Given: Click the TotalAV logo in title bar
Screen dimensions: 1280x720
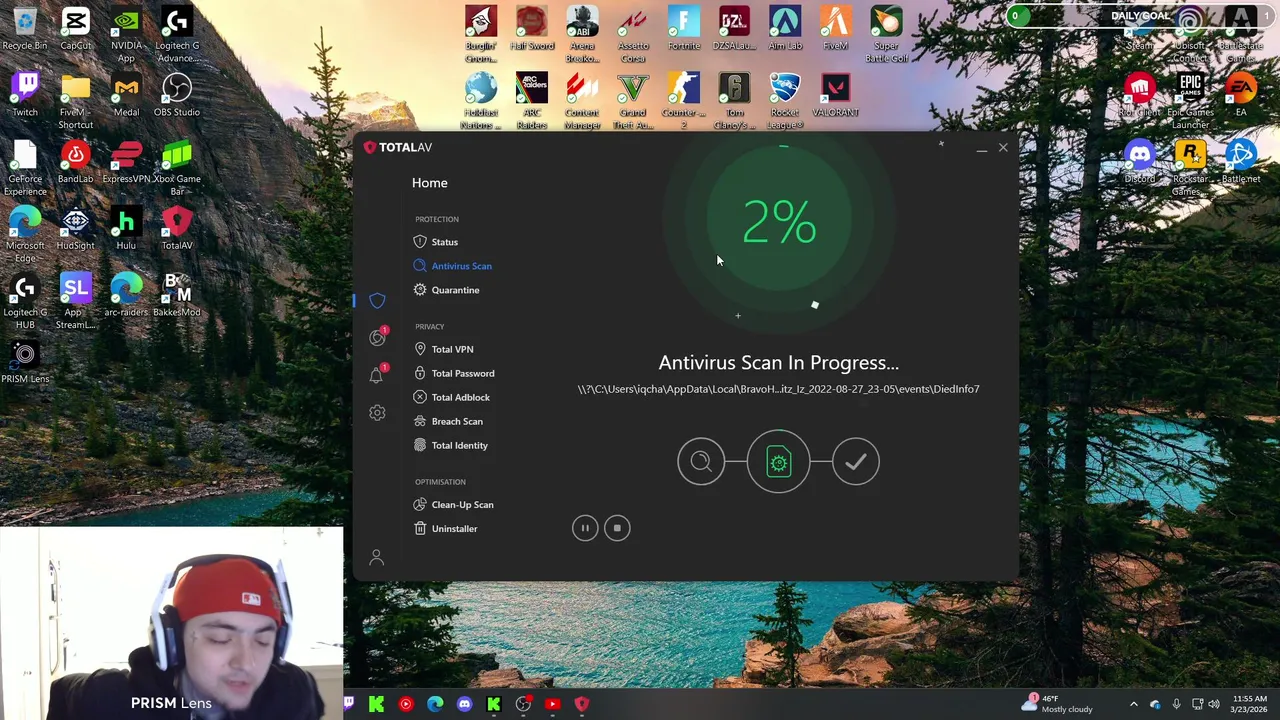Looking at the screenshot, I should point(398,147).
